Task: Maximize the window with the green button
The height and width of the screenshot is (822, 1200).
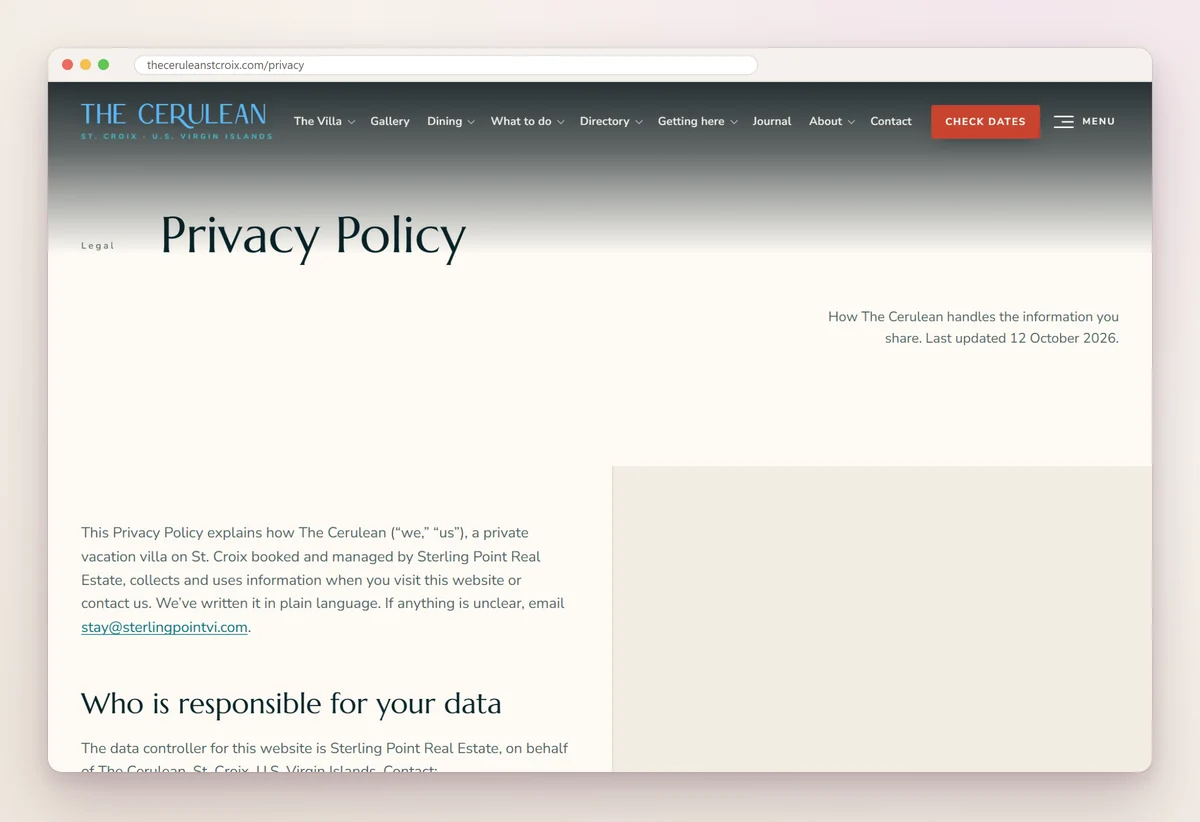Action: (x=104, y=65)
